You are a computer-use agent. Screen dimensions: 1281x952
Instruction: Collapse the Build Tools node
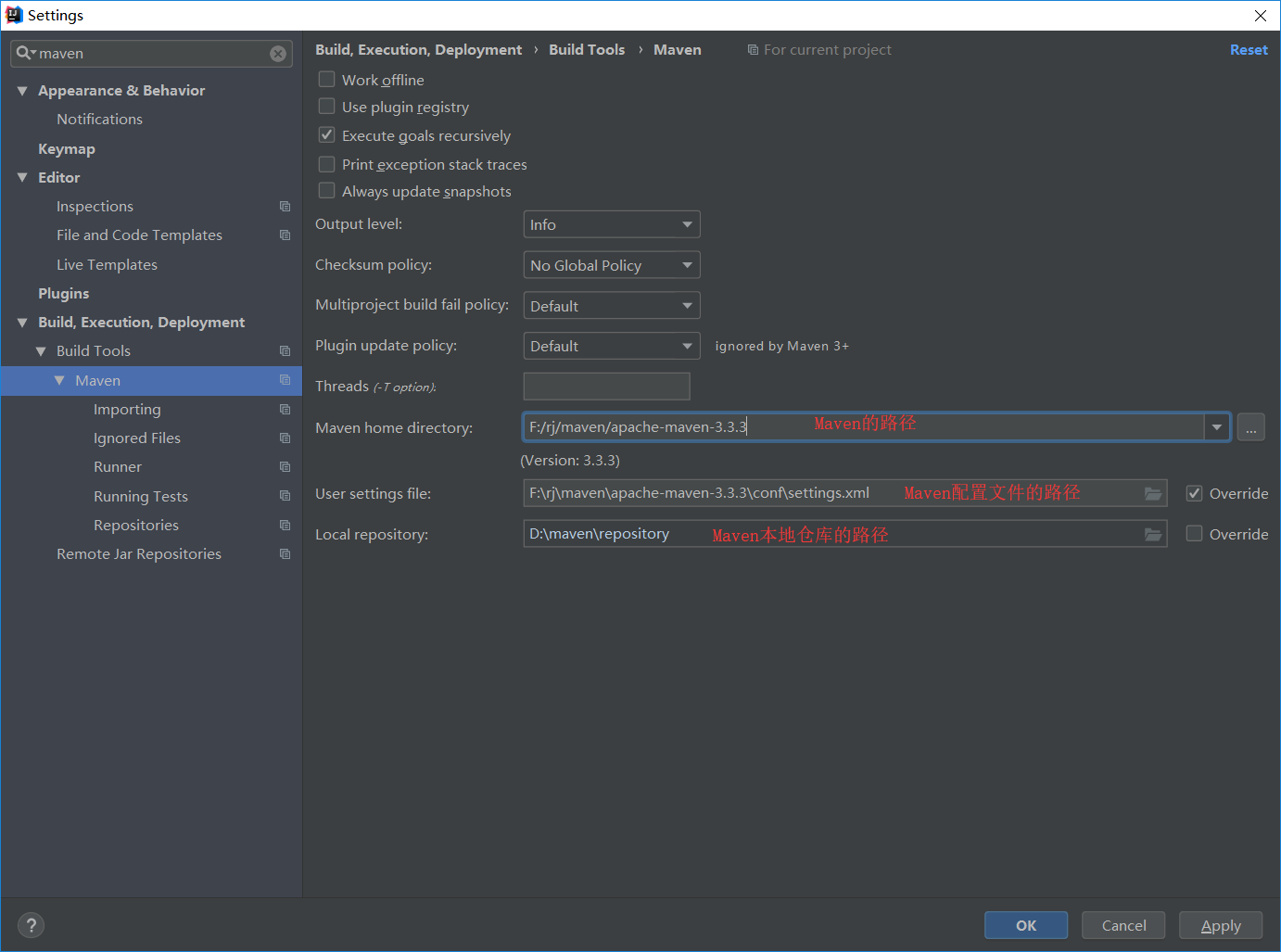coord(41,351)
